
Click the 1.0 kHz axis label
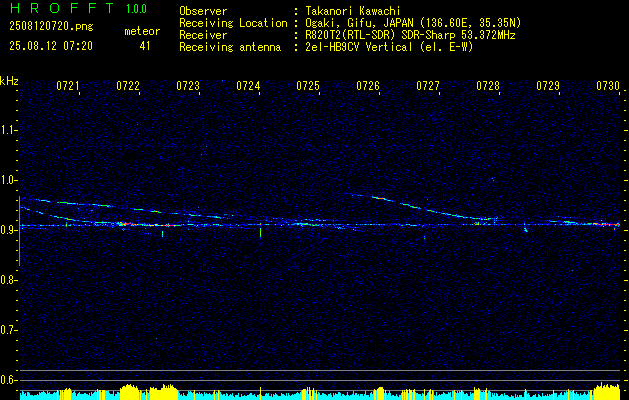[x=8, y=180]
